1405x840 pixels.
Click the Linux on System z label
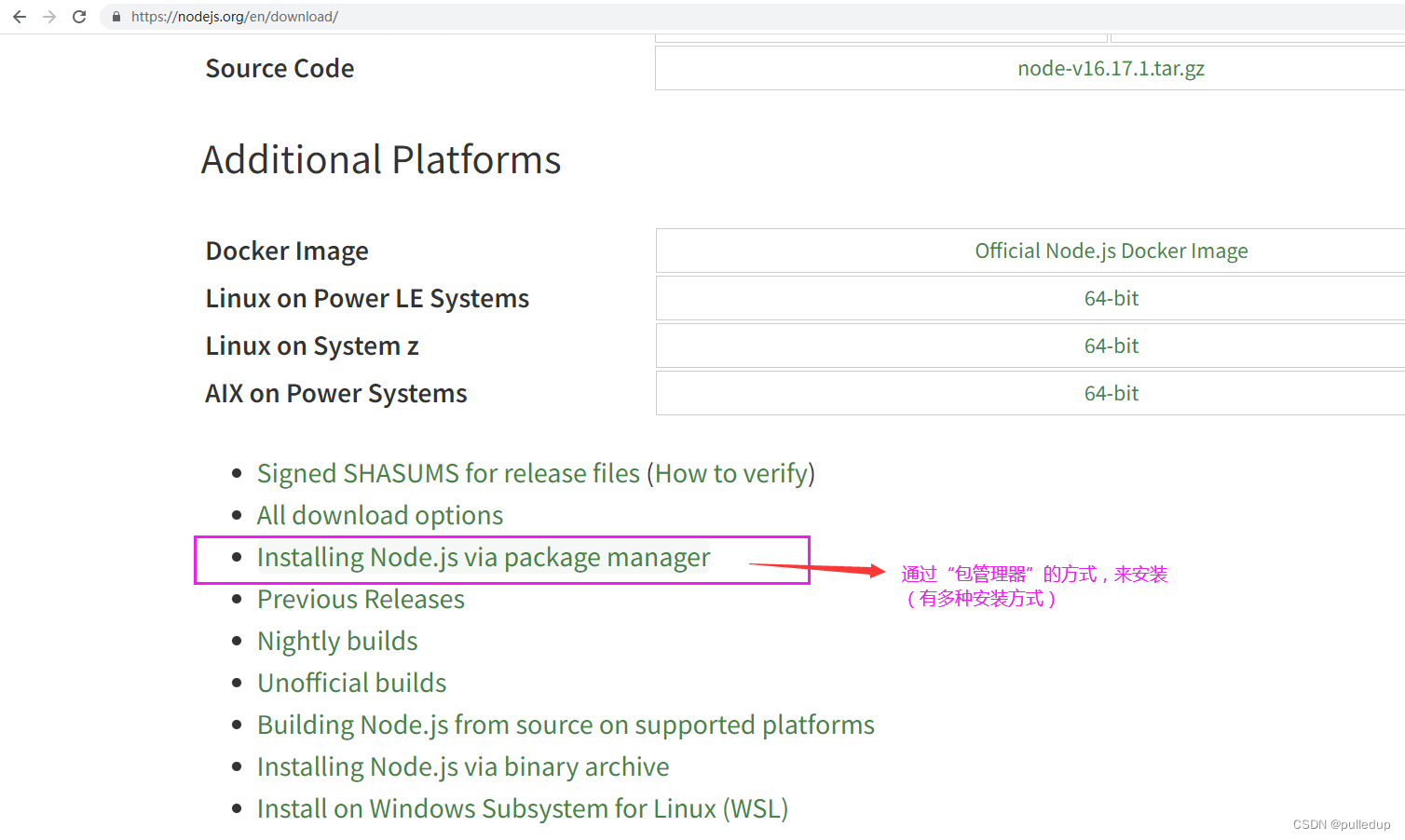click(x=312, y=346)
